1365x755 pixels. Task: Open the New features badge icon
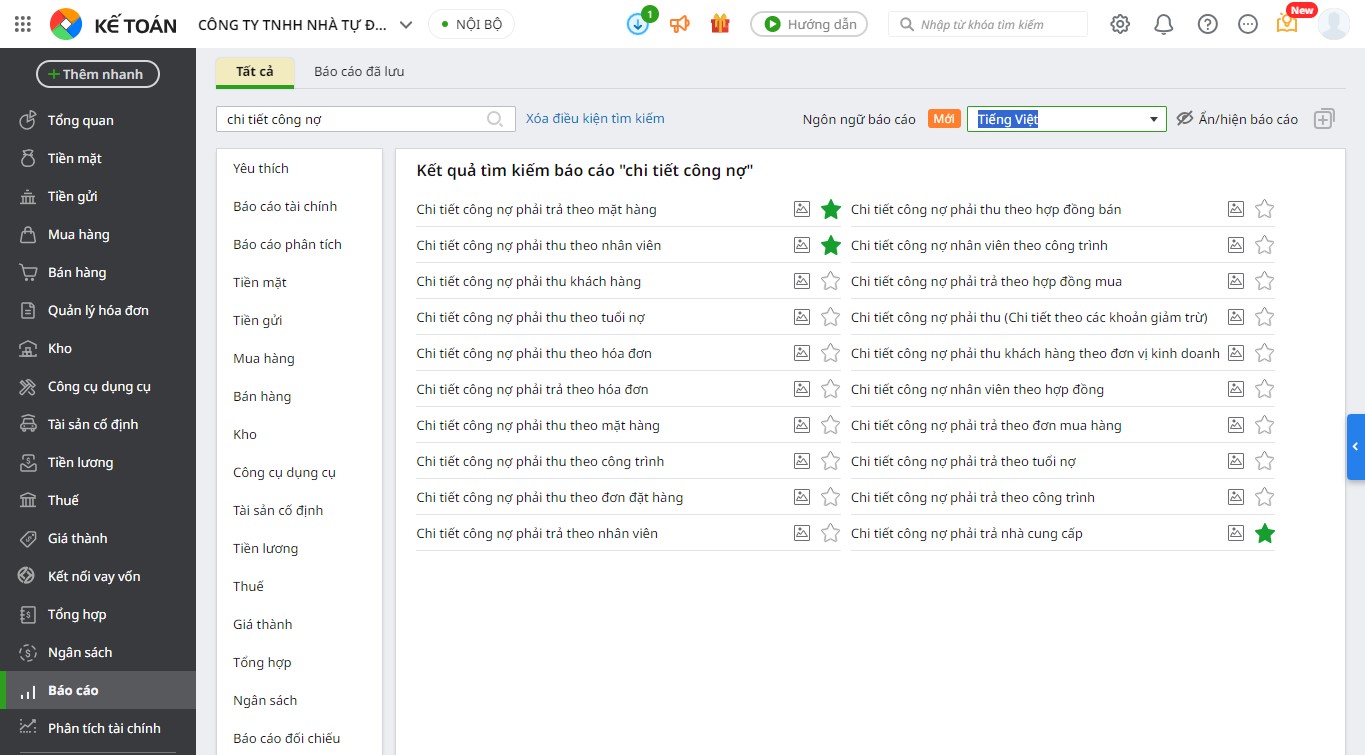point(1288,22)
